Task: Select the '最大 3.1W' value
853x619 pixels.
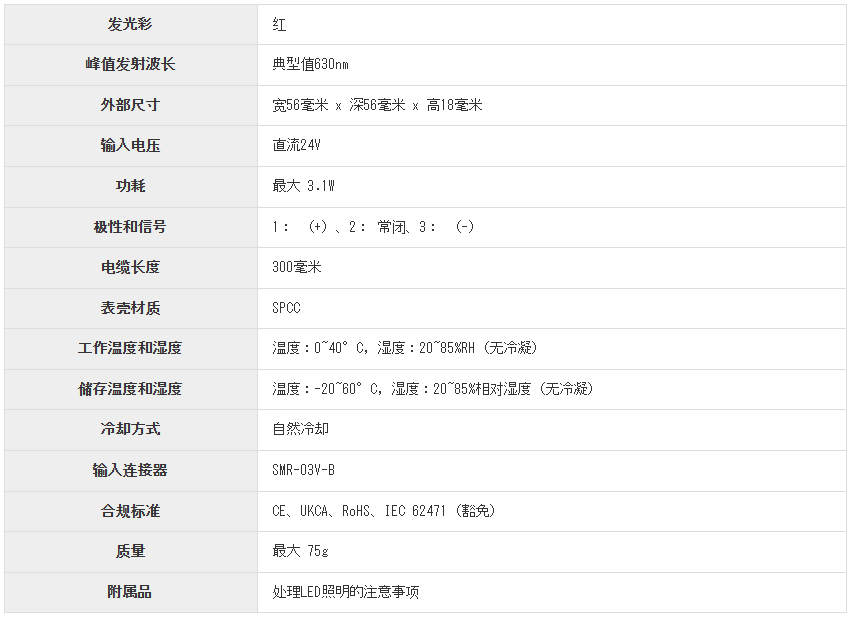Action: tap(304, 186)
